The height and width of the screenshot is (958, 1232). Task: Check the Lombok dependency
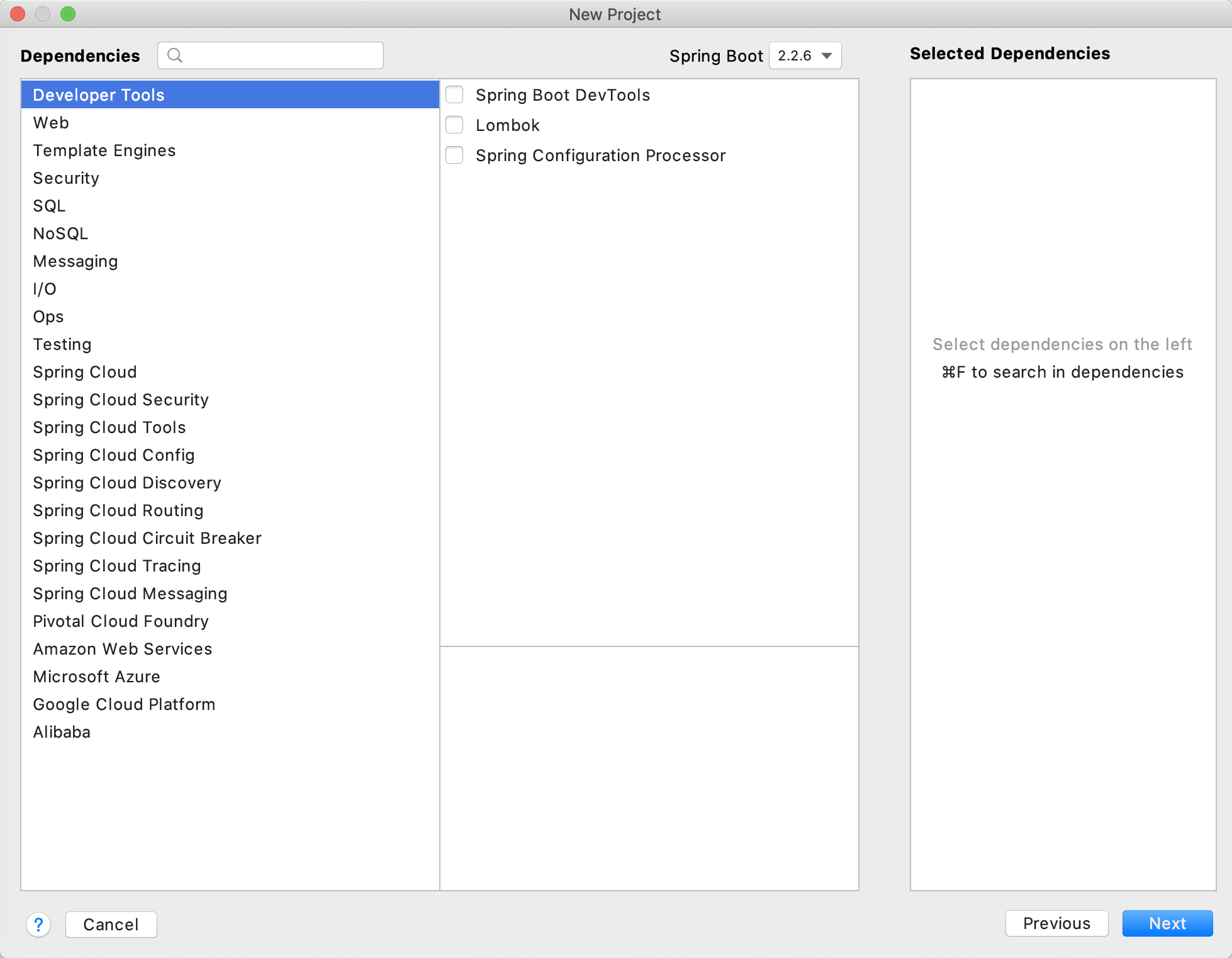[x=454, y=125]
